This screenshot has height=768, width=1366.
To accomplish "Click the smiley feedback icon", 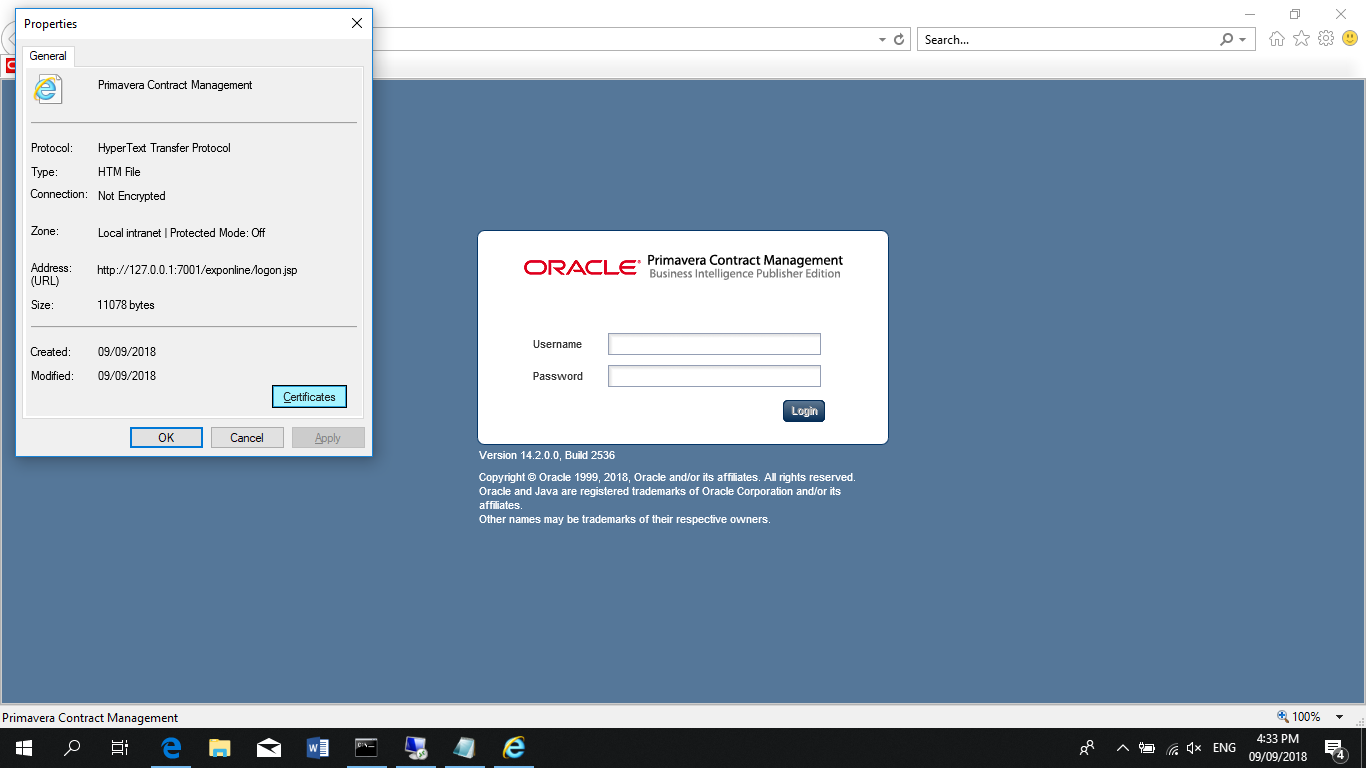I will 1350,39.
